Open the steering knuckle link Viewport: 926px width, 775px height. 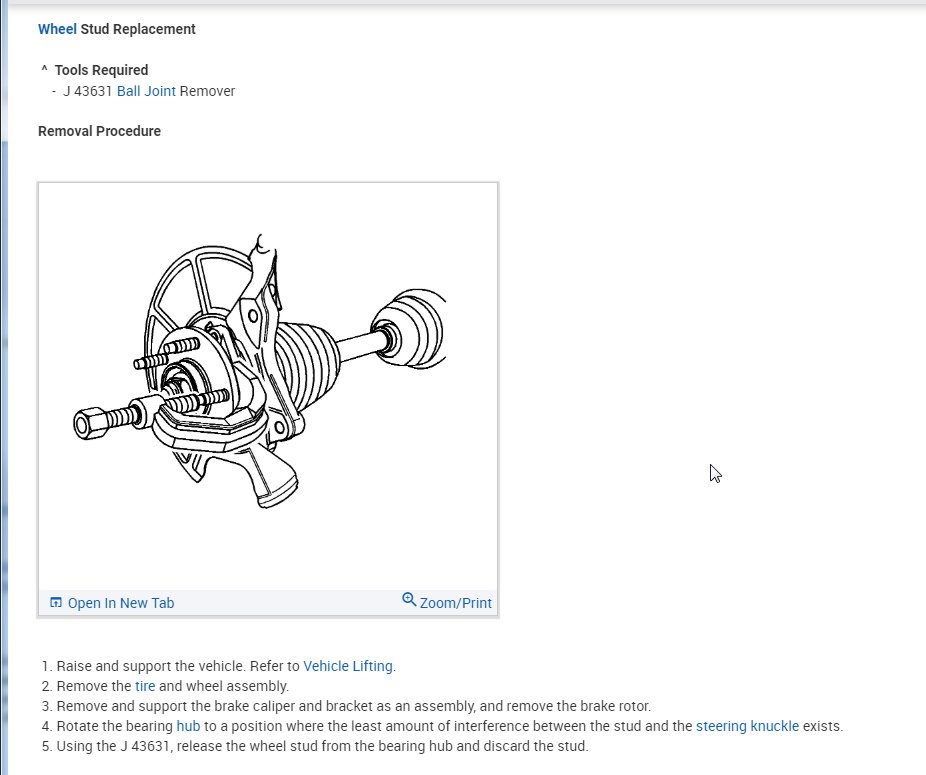(747, 726)
